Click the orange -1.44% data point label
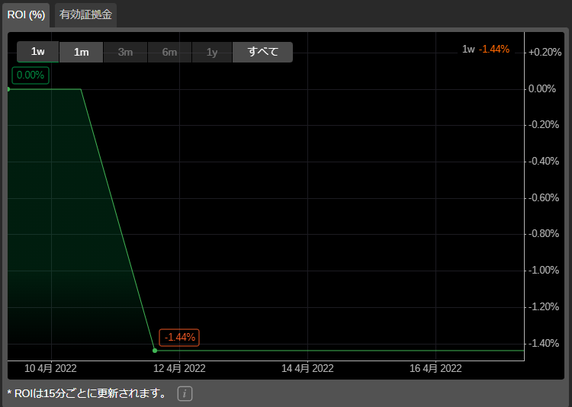The height and width of the screenshot is (407, 572). click(x=179, y=337)
